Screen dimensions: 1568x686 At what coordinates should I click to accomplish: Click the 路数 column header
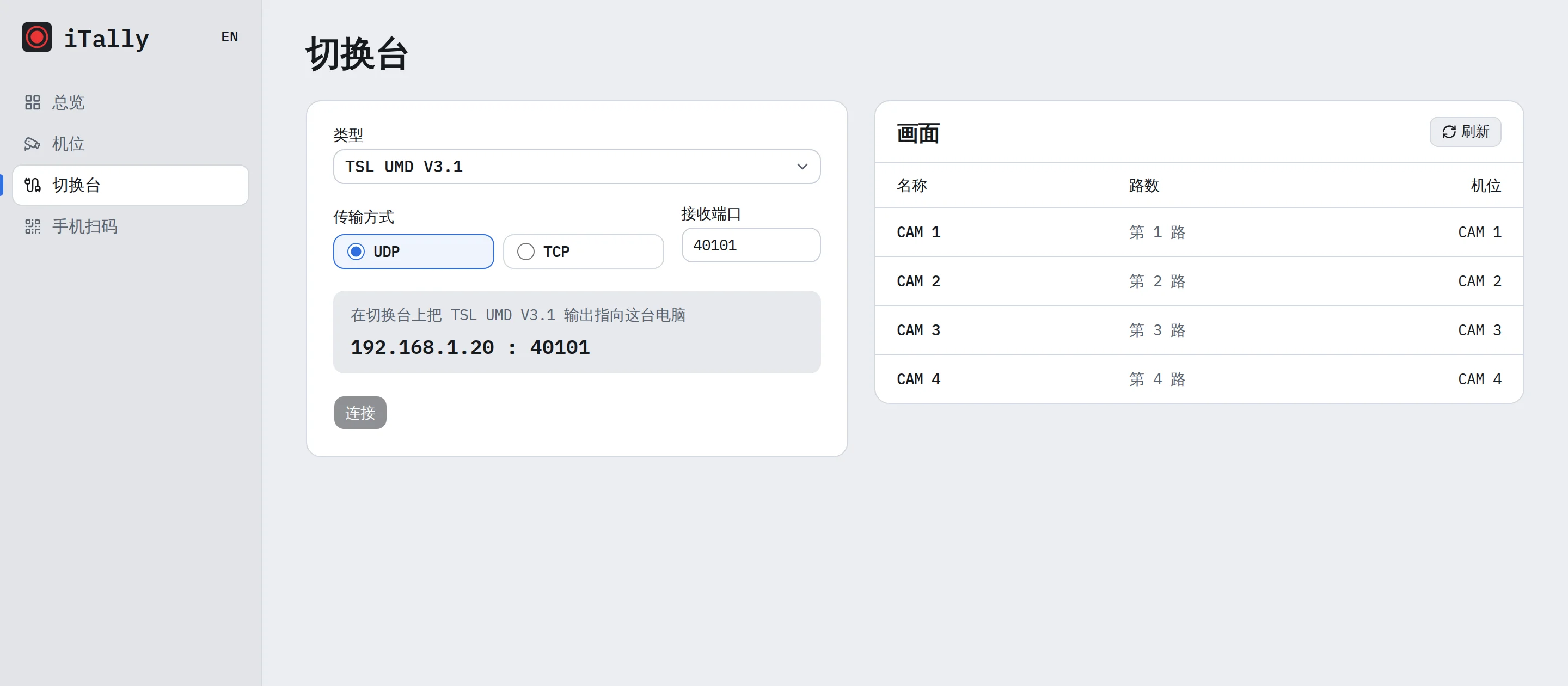coord(1144,186)
